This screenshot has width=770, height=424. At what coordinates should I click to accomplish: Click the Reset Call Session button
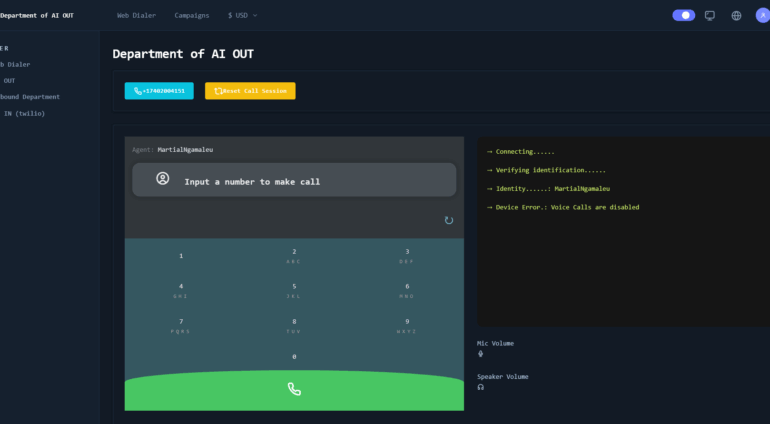(250, 91)
